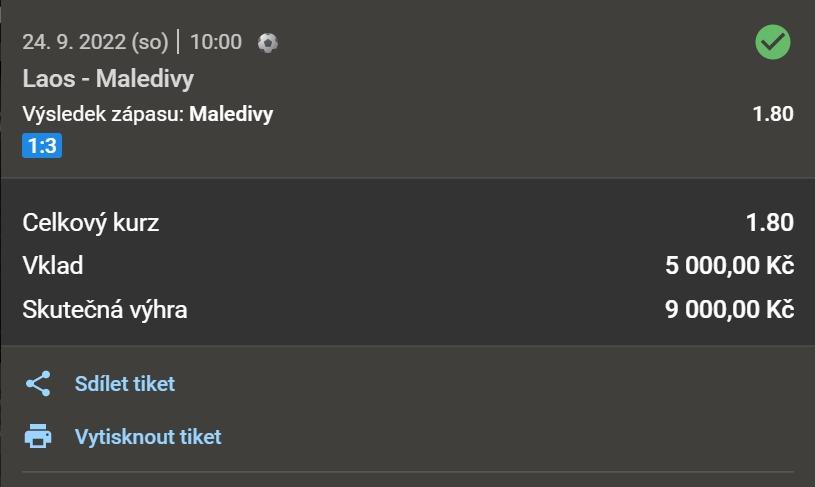Select the 5 000,00 Kč stake amount
This screenshot has height=487, width=815.
(x=729, y=266)
